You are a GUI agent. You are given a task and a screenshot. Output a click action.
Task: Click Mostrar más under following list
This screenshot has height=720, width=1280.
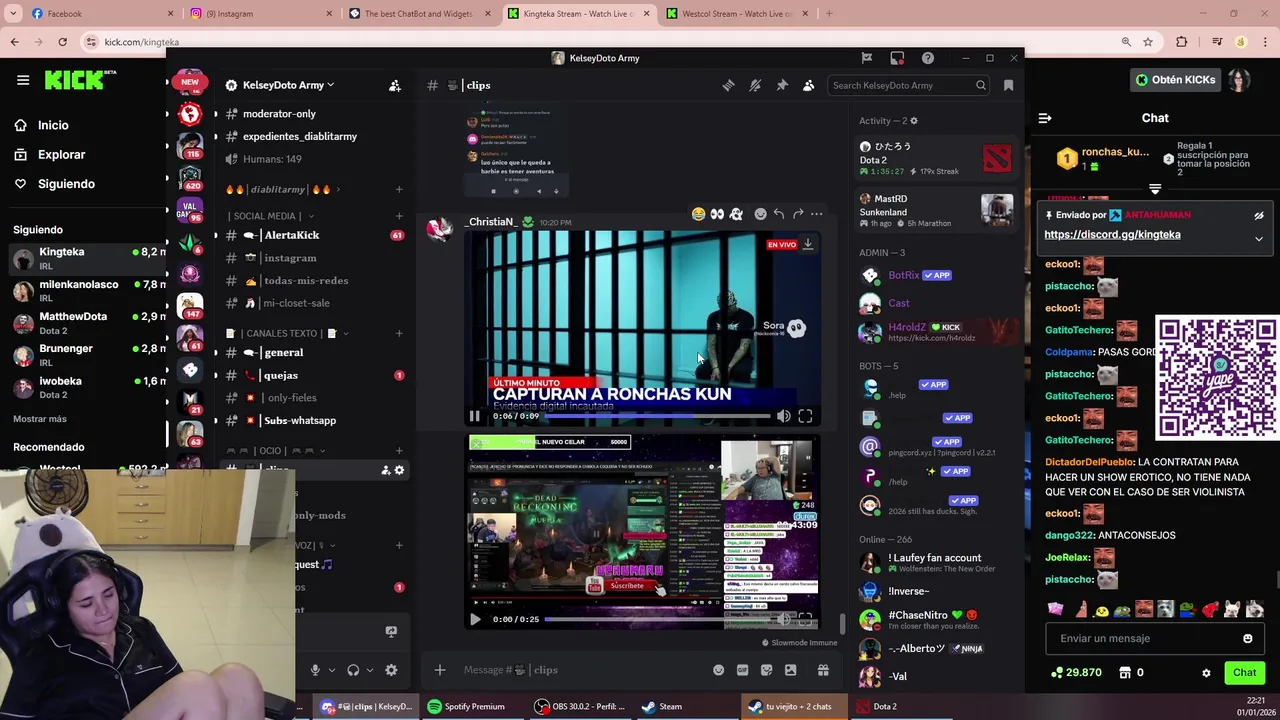pos(40,419)
